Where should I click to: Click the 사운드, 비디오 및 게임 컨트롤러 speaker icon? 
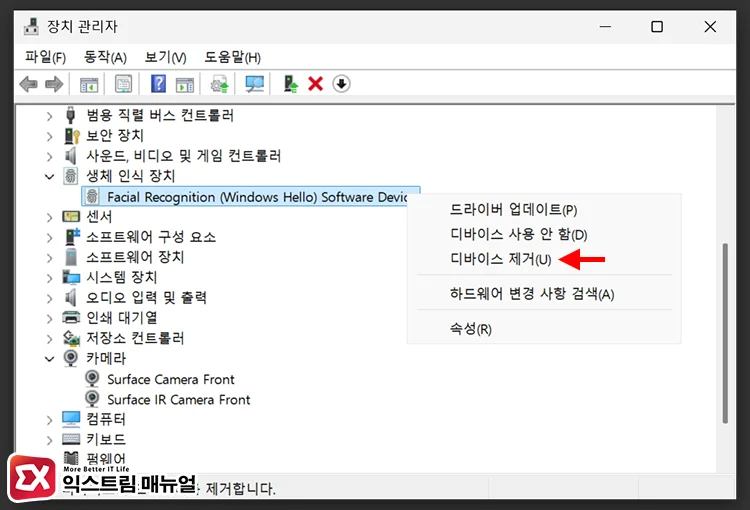[x=70, y=156]
